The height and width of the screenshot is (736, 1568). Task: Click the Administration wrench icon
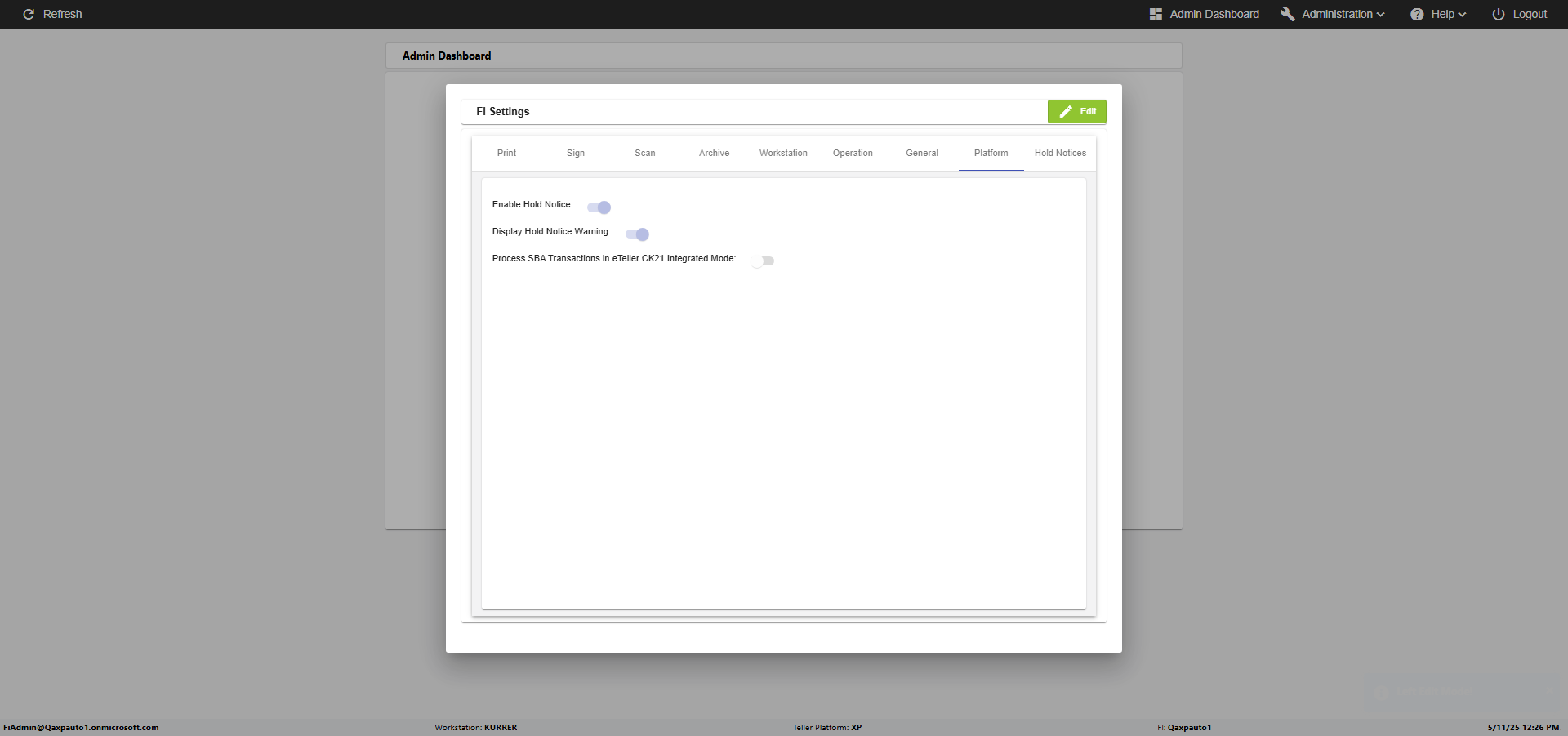pyautogui.click(x=1287, y=15)
